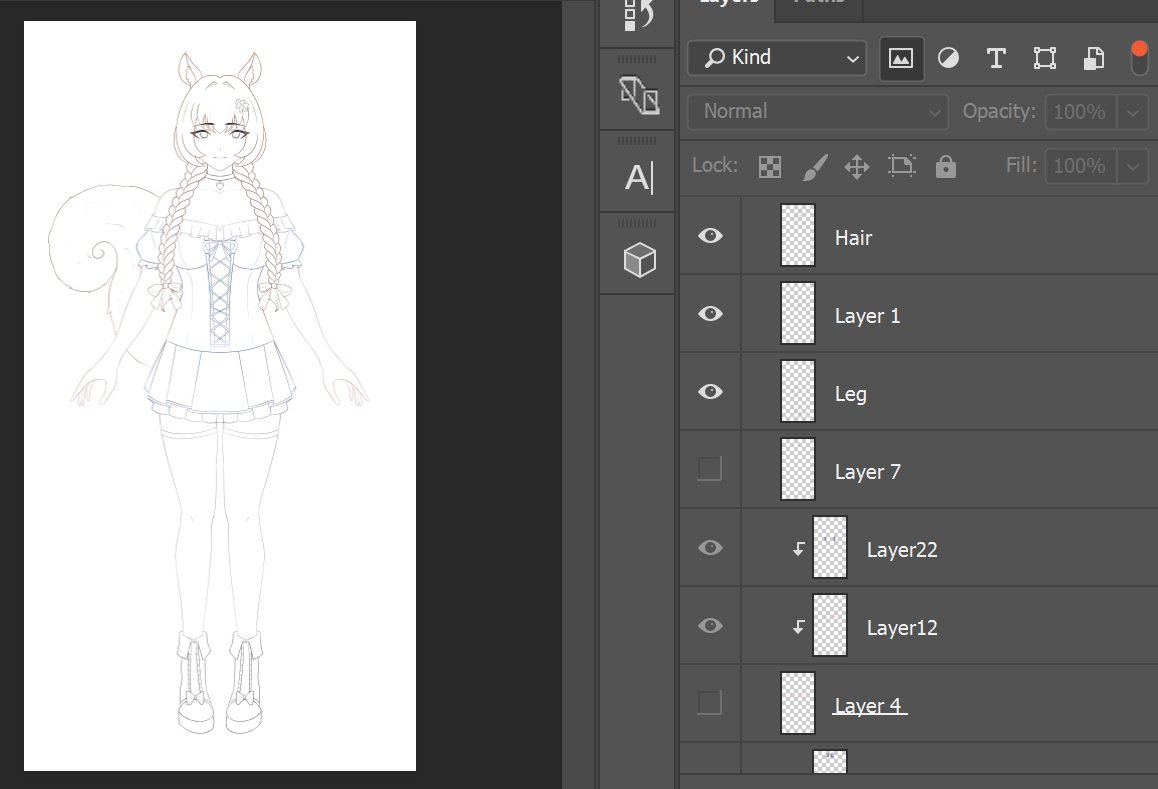This screenshot has width=1158, height=789.
Task: Select Layer 4 thumbnail
Action: click(798, 703)
